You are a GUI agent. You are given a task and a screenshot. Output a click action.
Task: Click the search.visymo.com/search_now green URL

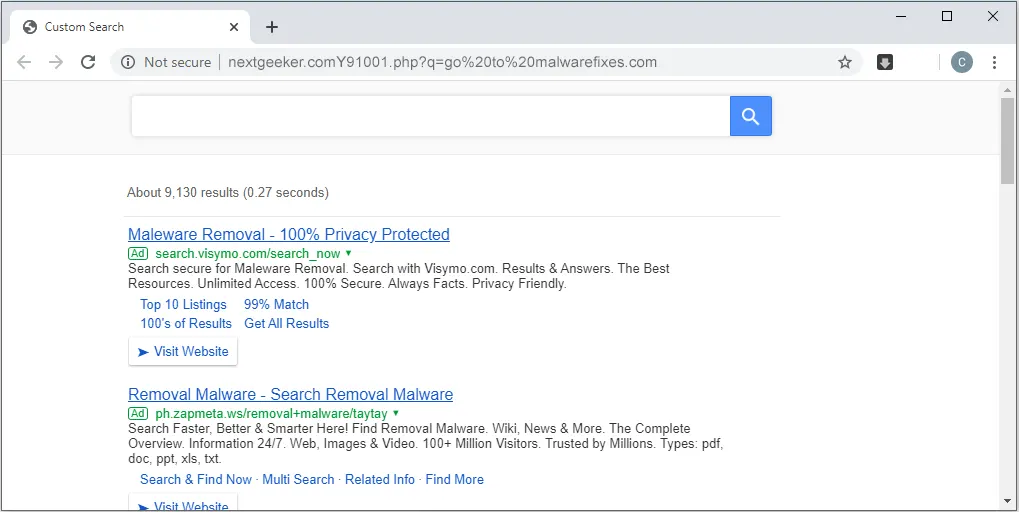pos(248,253)
